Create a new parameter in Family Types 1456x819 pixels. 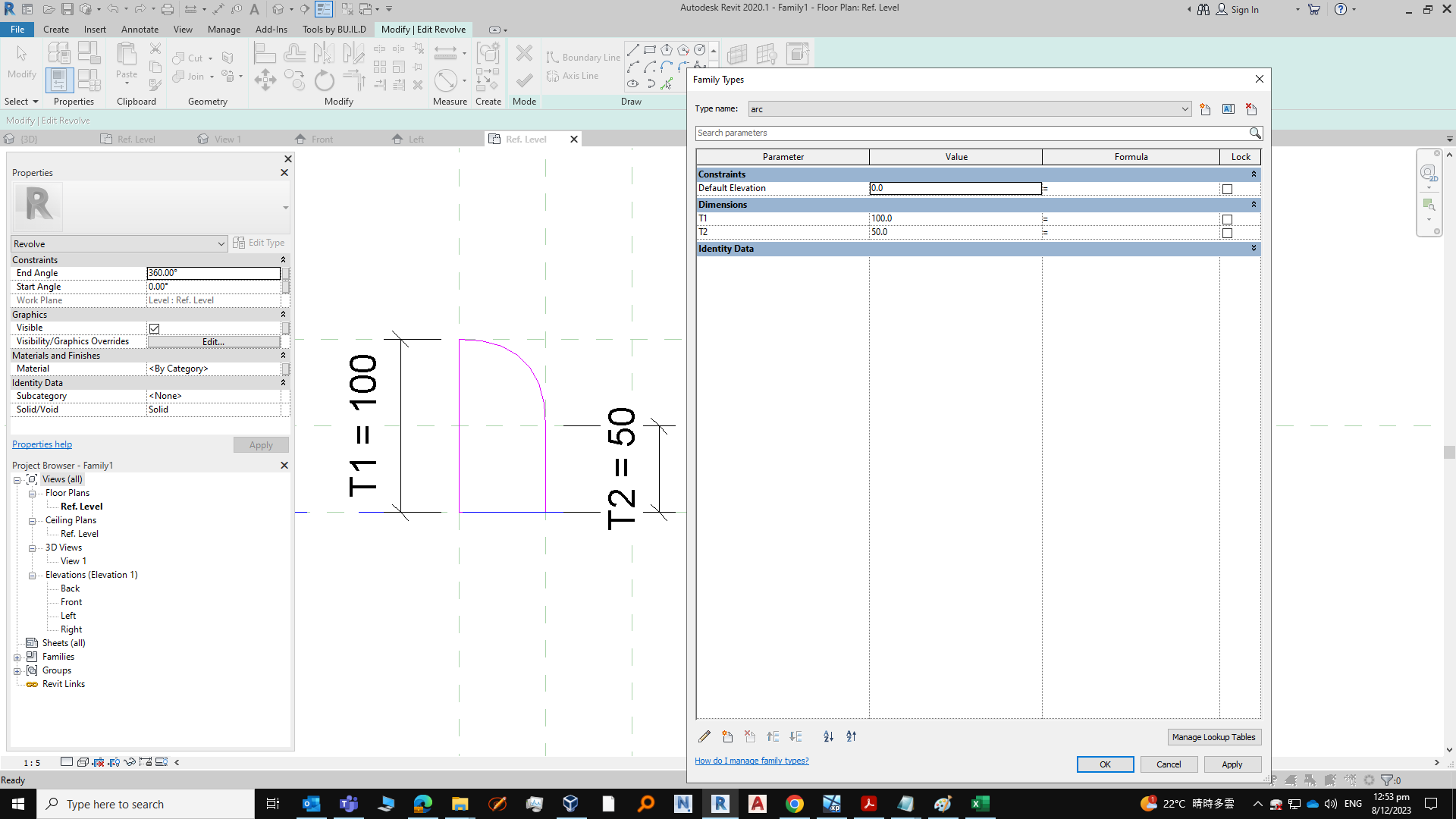pyautogui.click(x=727, y=736)
